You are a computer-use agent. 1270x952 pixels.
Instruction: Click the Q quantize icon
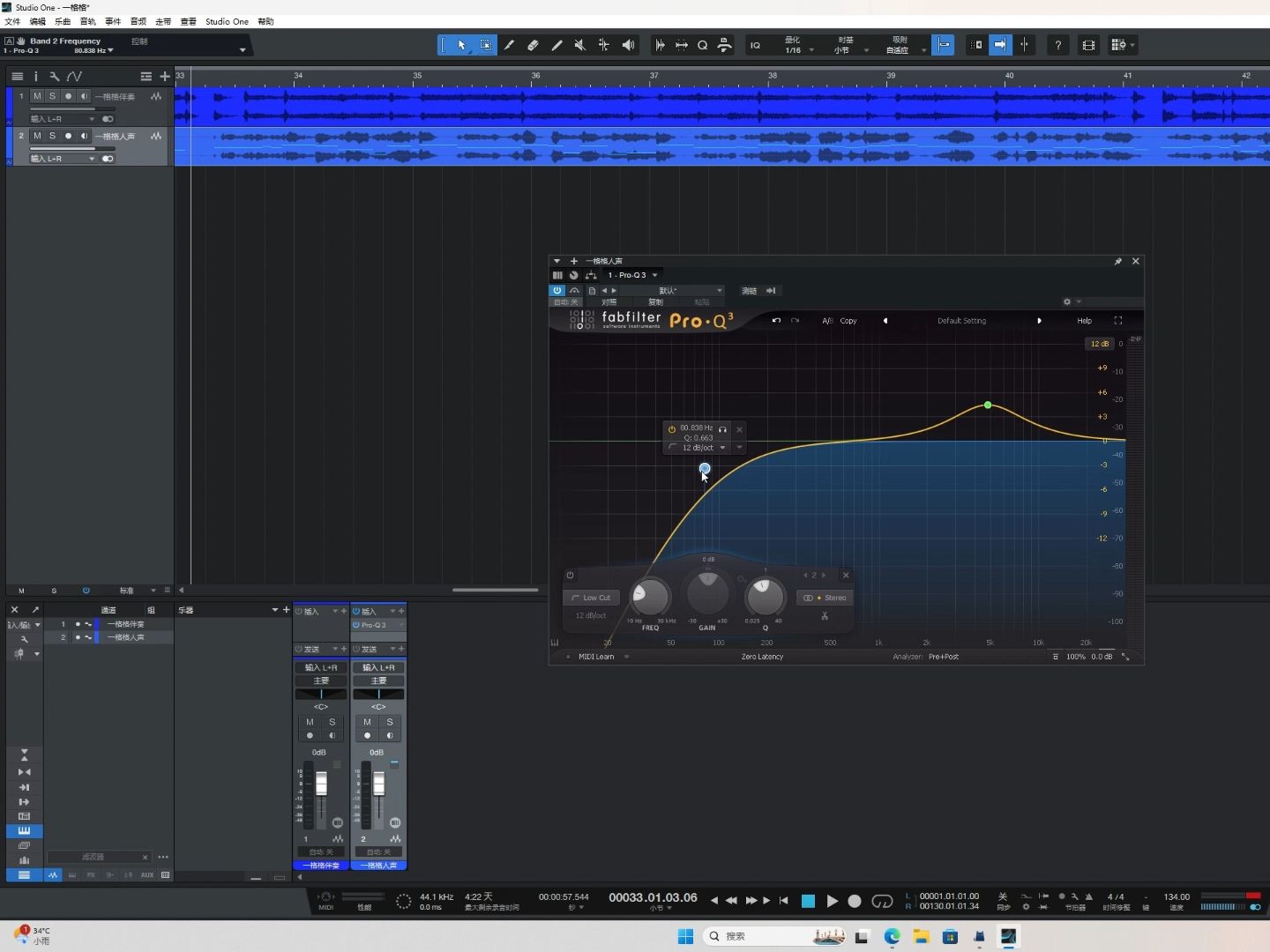pos(703,45)
